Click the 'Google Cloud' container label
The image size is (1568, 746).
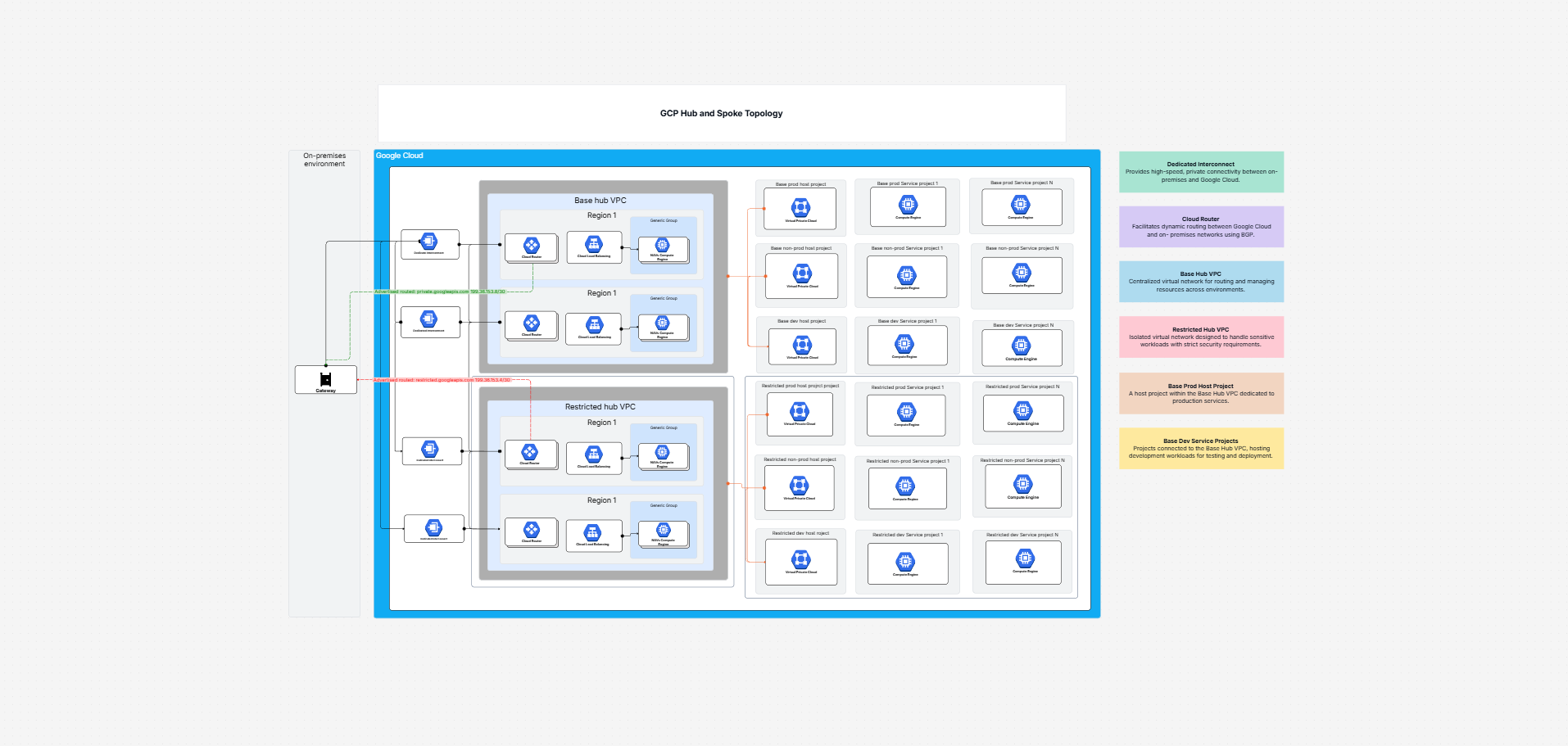coord(400,156)
